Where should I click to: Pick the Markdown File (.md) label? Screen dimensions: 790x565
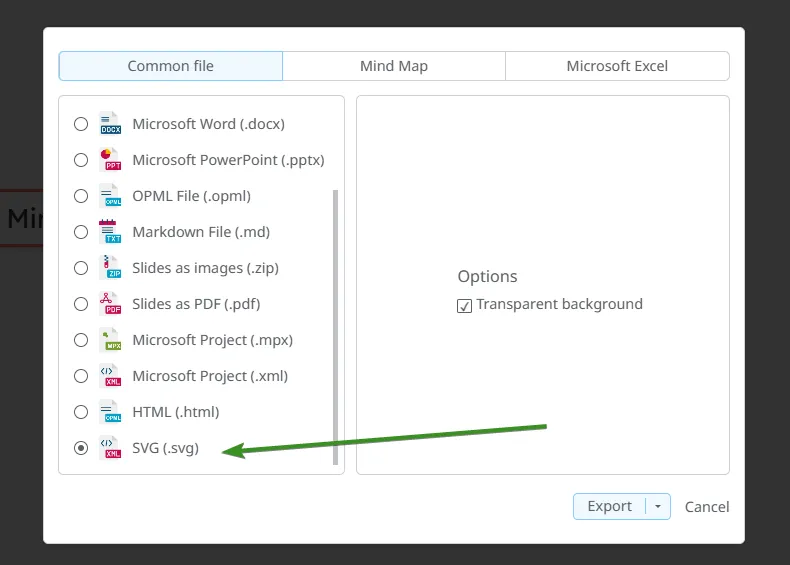click(201, 232)
